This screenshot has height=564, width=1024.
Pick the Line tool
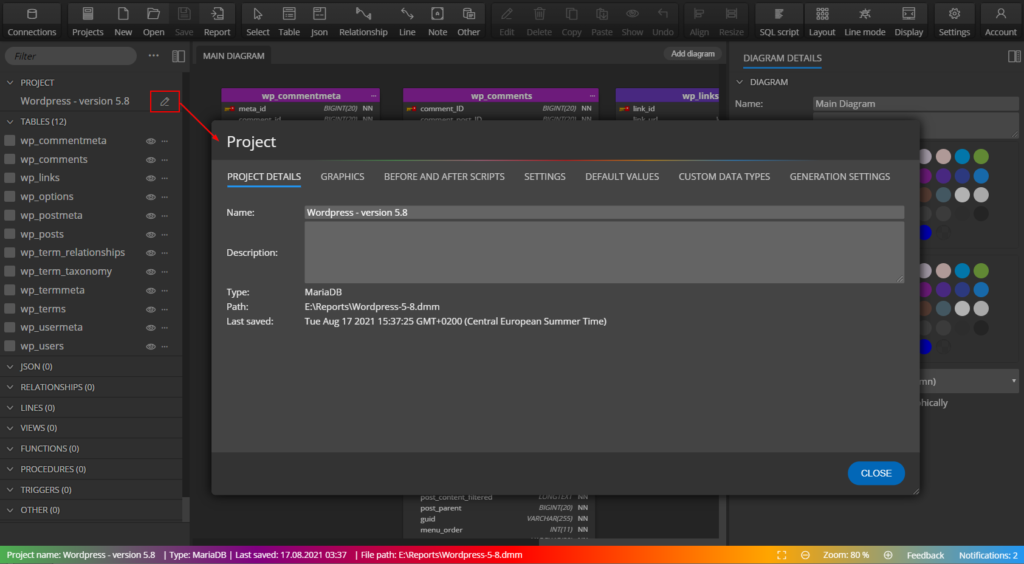[x=407, y=21]
